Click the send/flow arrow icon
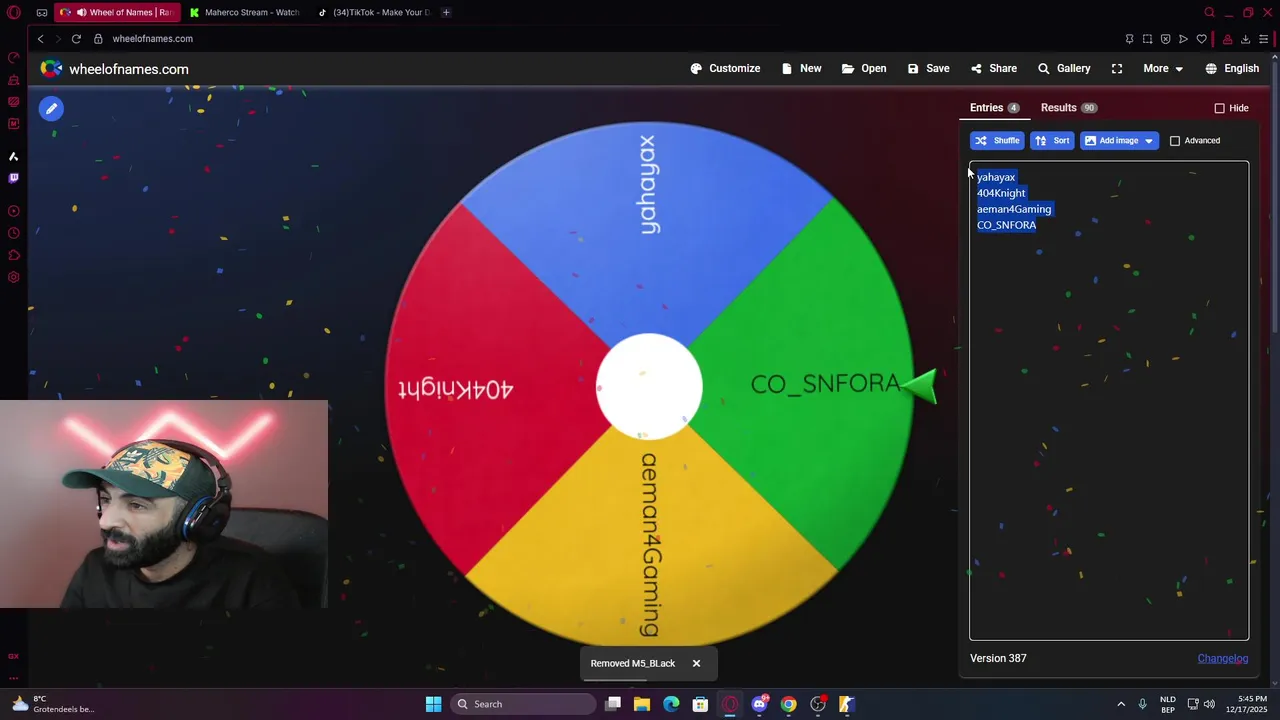 (x=1183, y=39)
